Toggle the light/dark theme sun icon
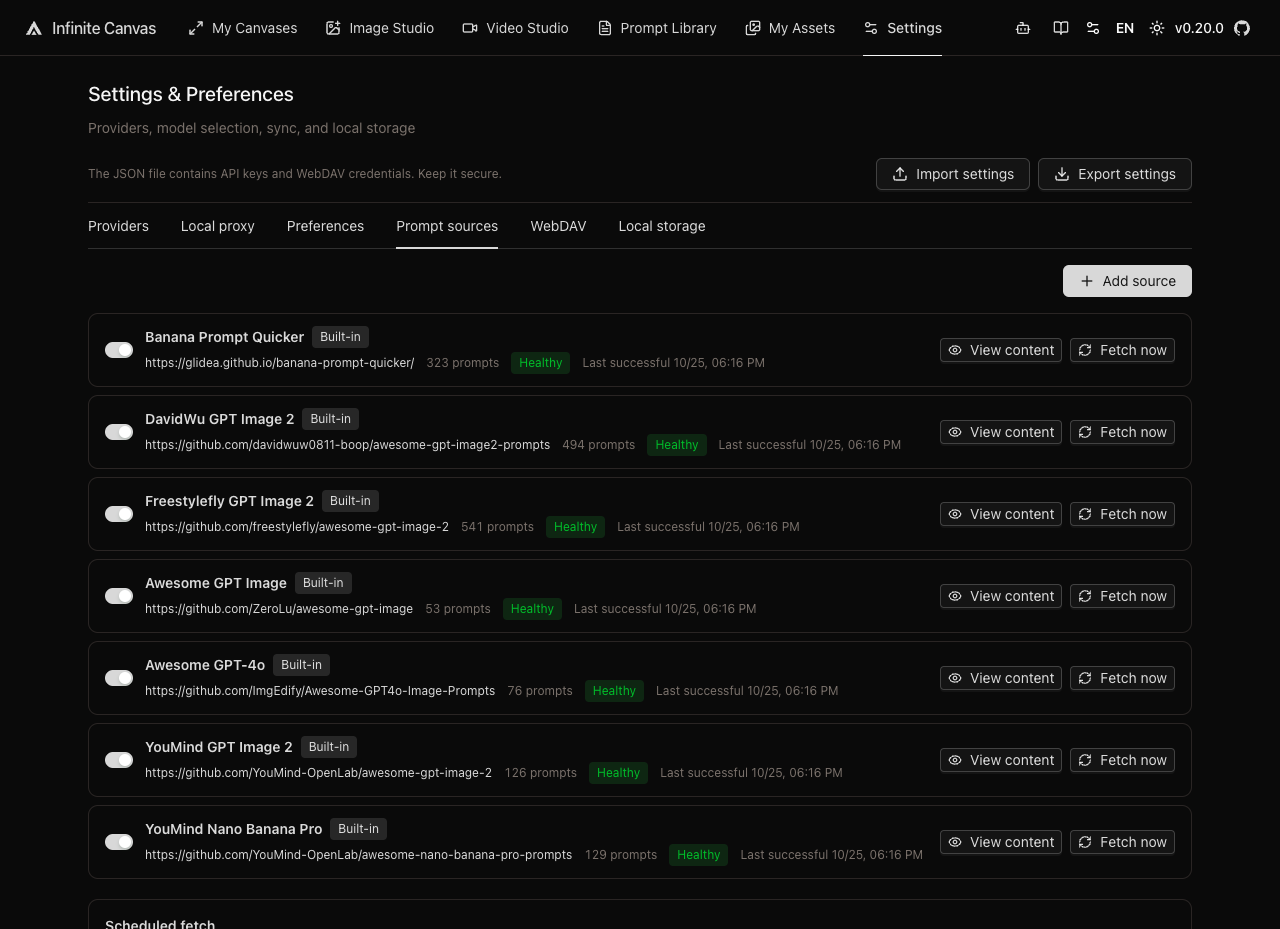This screenshot has height=929, width=1280. (1157, 28)
